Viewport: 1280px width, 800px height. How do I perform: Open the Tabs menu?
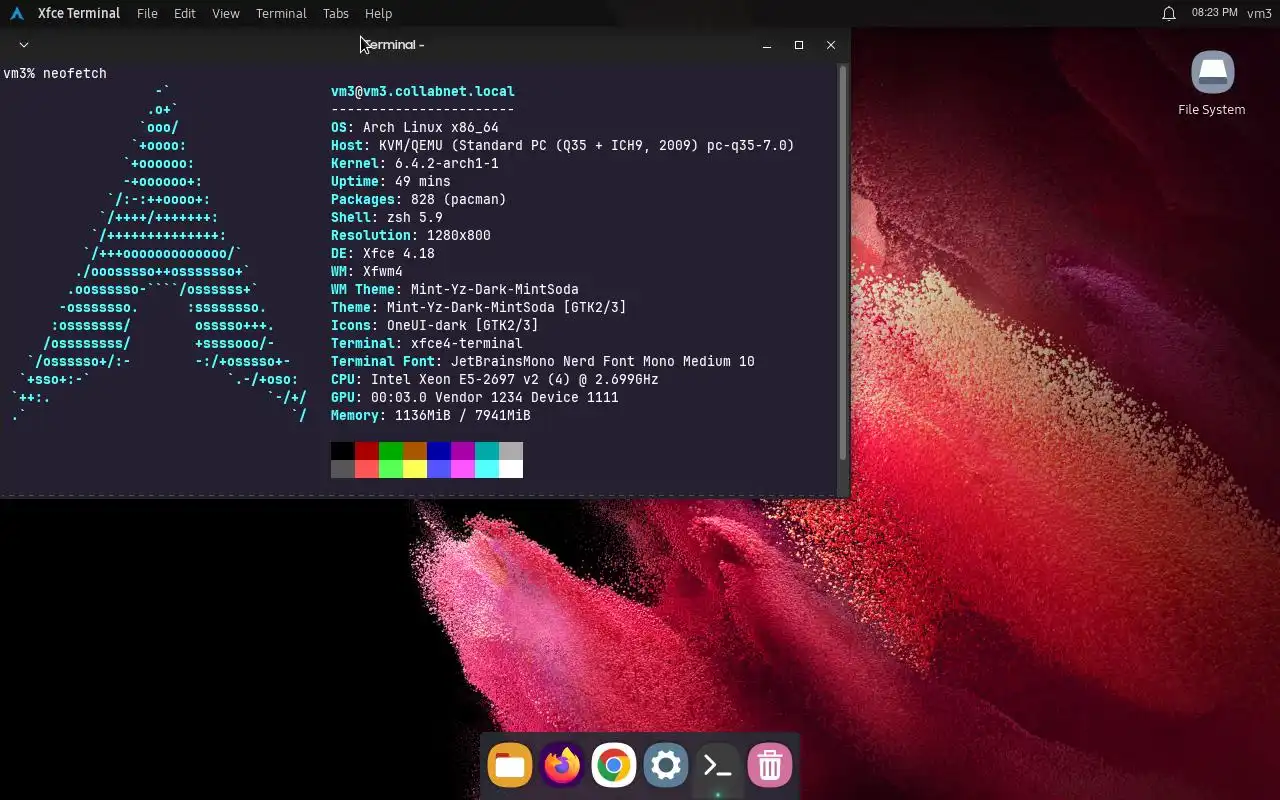pos(336,13)
